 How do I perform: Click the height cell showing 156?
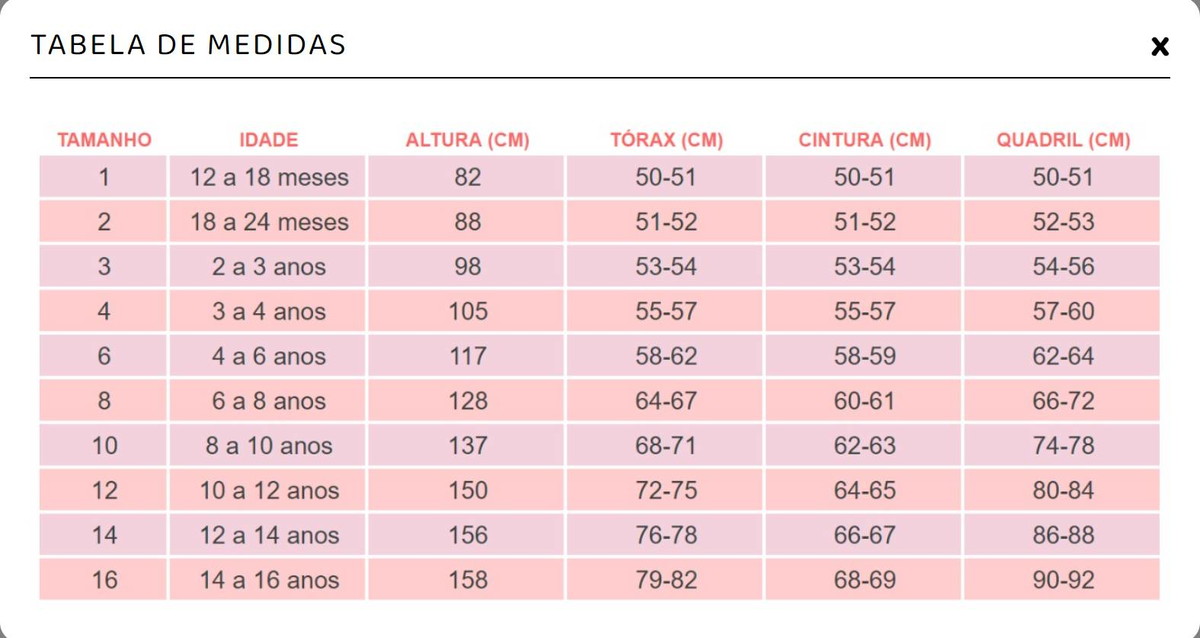tap(467, 535)
